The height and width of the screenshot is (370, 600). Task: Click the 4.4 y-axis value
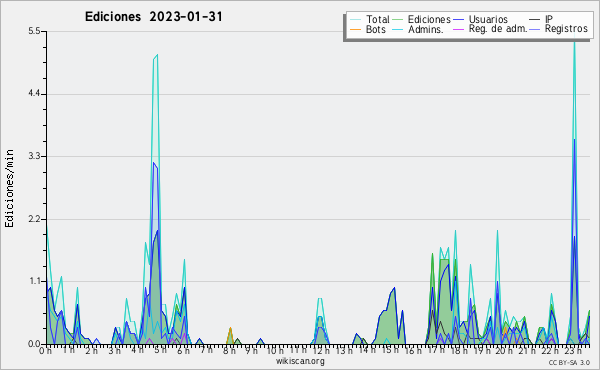(34, 94)
